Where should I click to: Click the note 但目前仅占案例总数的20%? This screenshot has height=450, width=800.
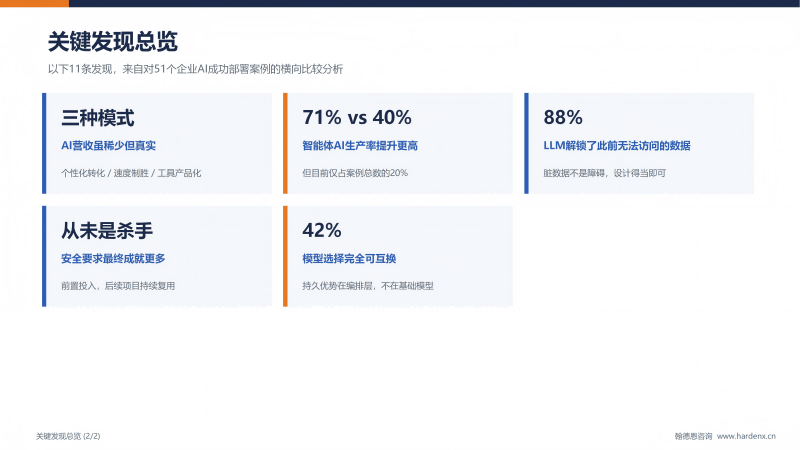355,173
